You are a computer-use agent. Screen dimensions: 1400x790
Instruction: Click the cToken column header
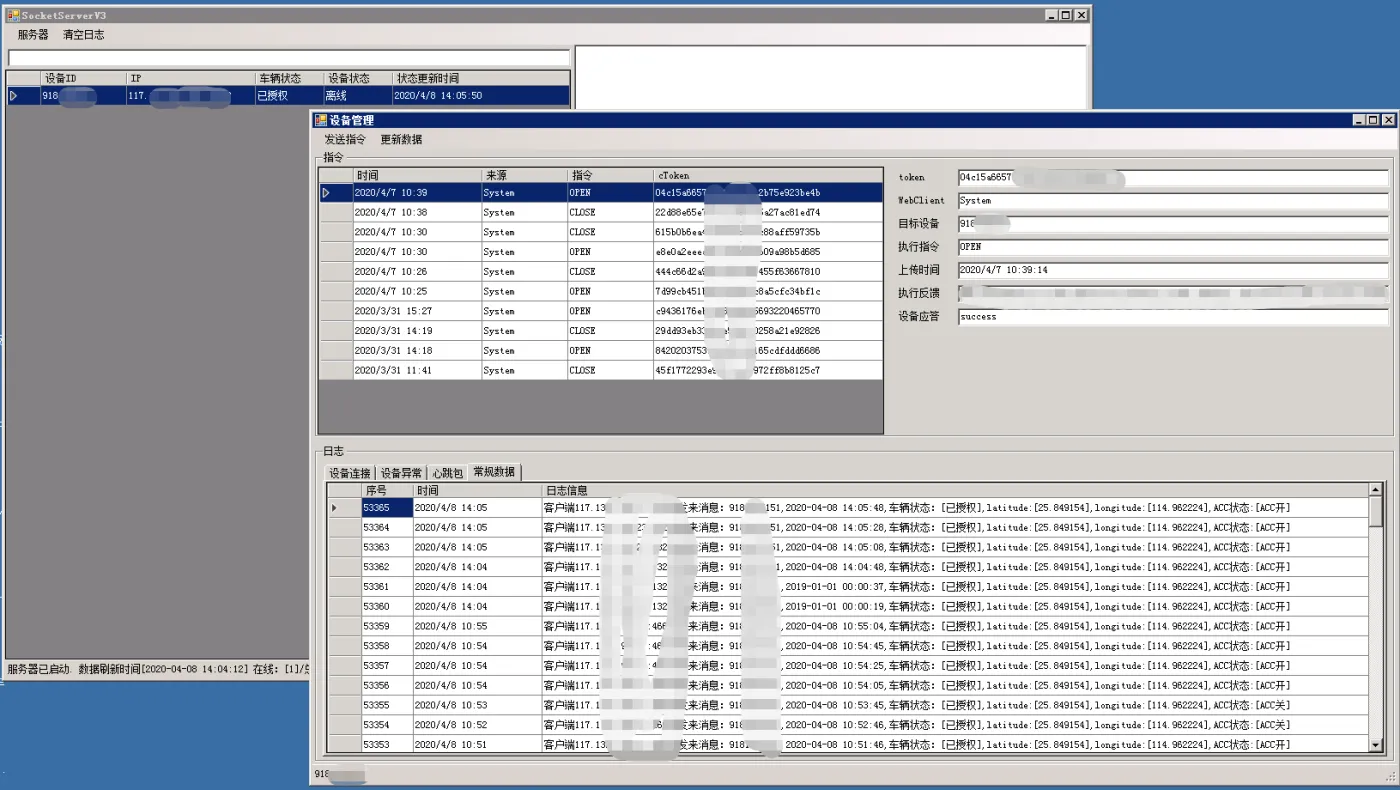tap(768, 175)
